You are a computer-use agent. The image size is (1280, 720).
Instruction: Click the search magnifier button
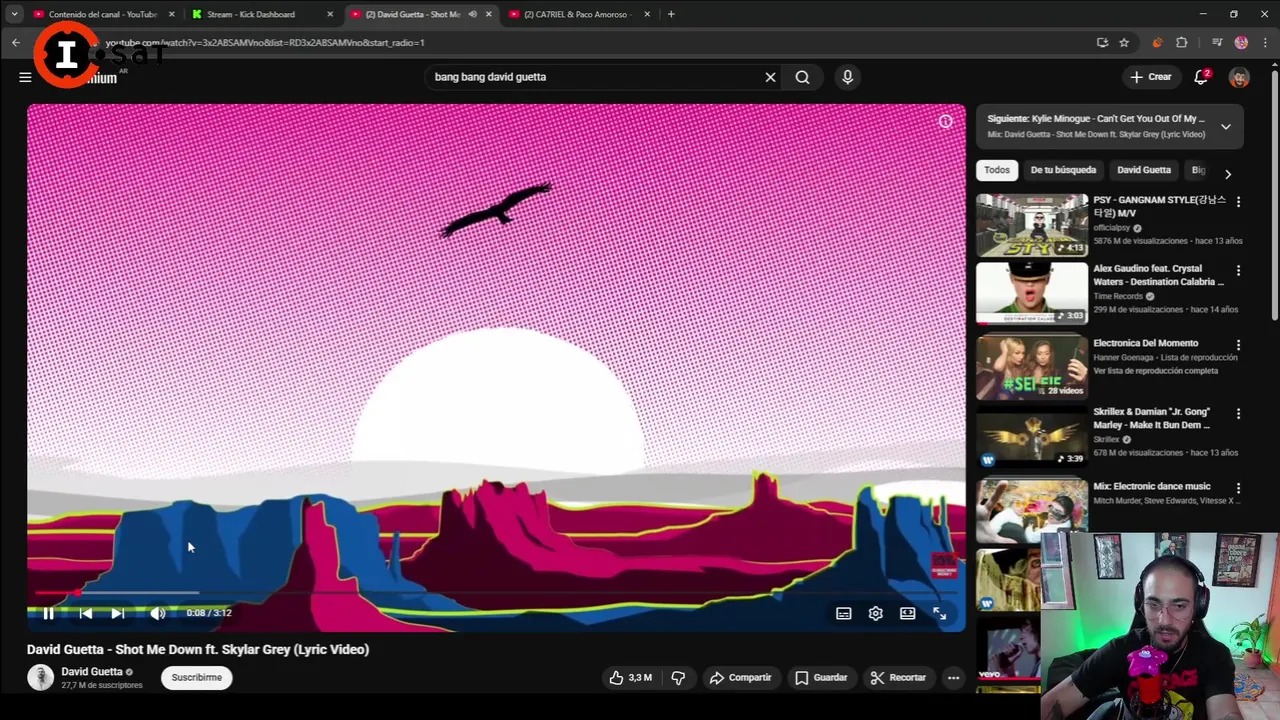coord(802,77)
